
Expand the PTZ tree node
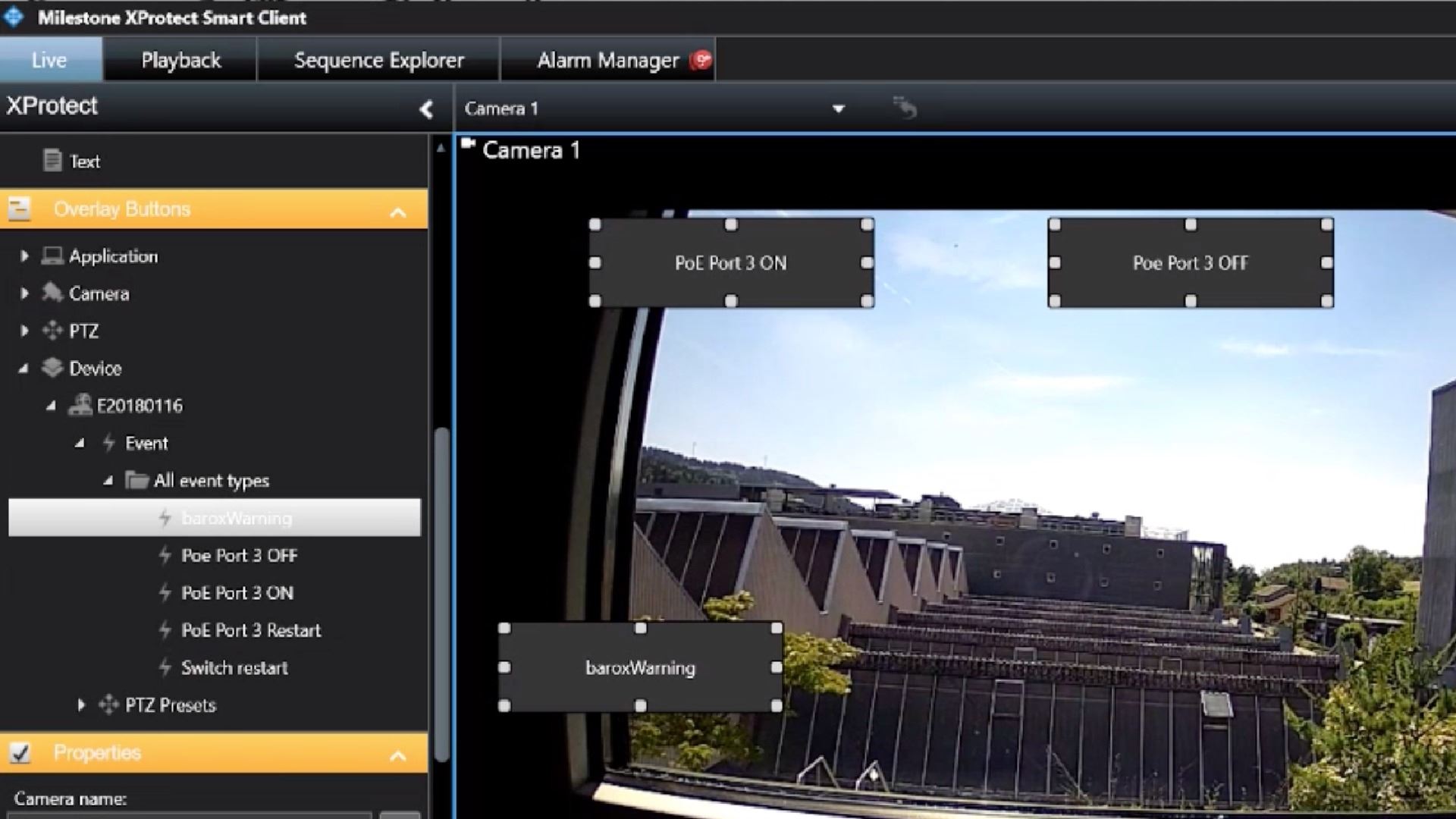(24, 331)
